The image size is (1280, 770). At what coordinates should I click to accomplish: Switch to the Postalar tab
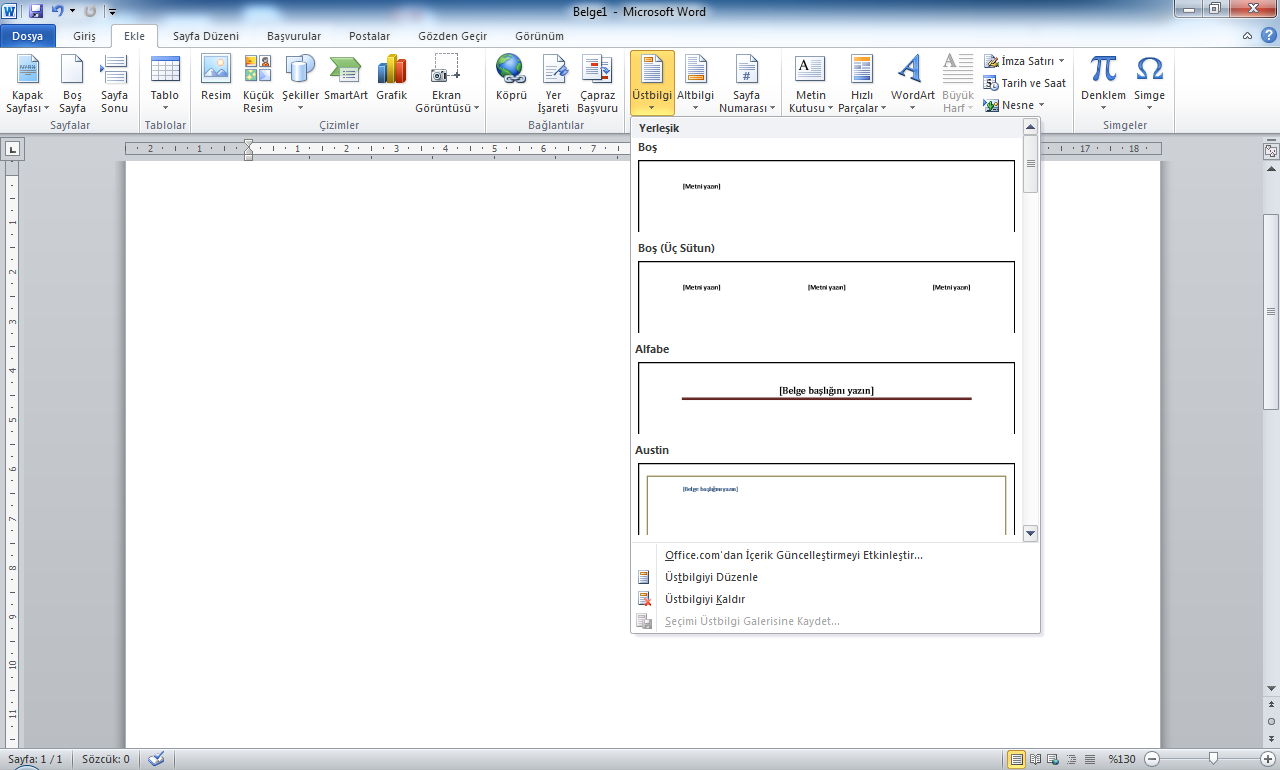[369, 36]
